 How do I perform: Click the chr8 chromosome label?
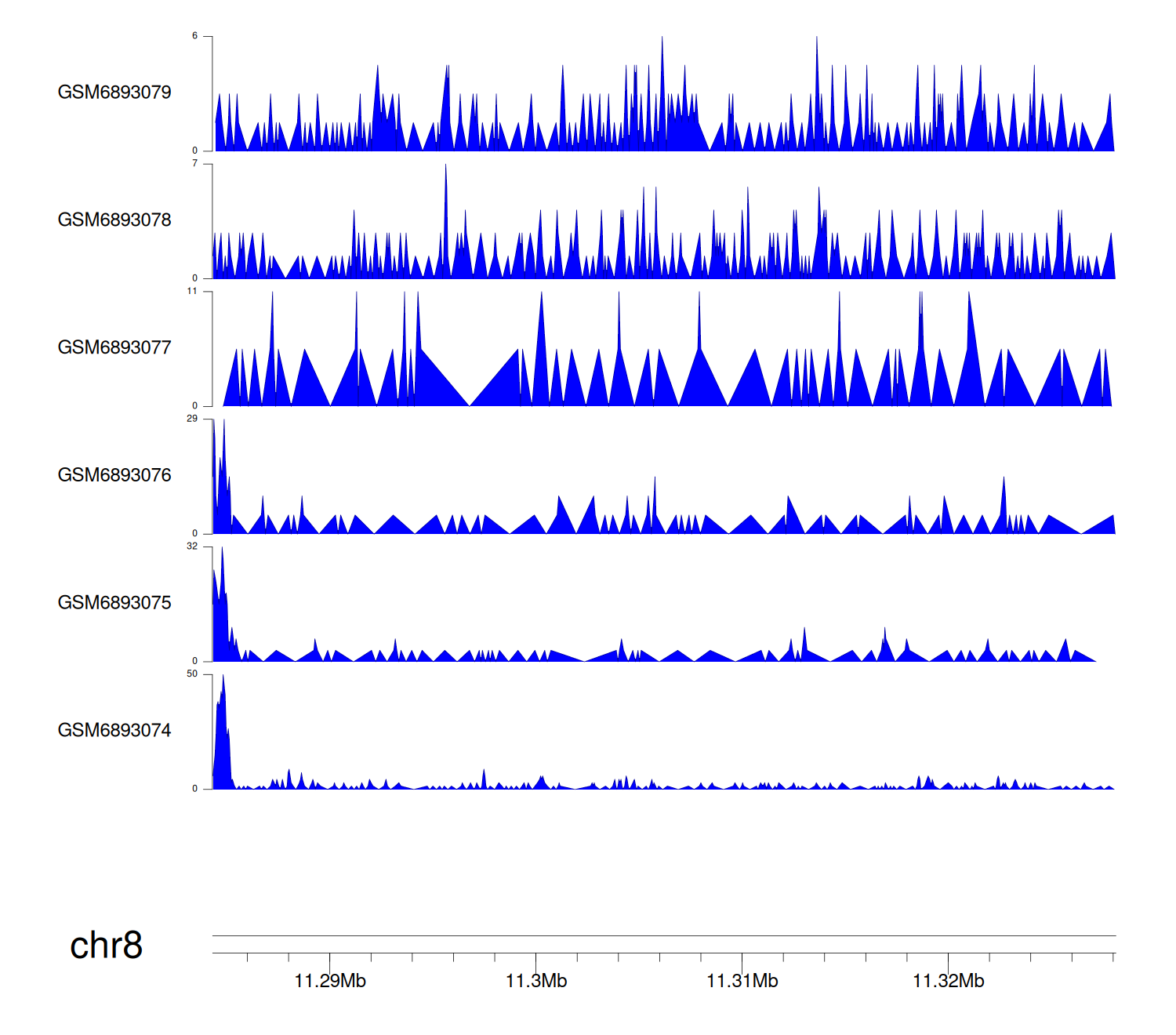pos(106,946)
